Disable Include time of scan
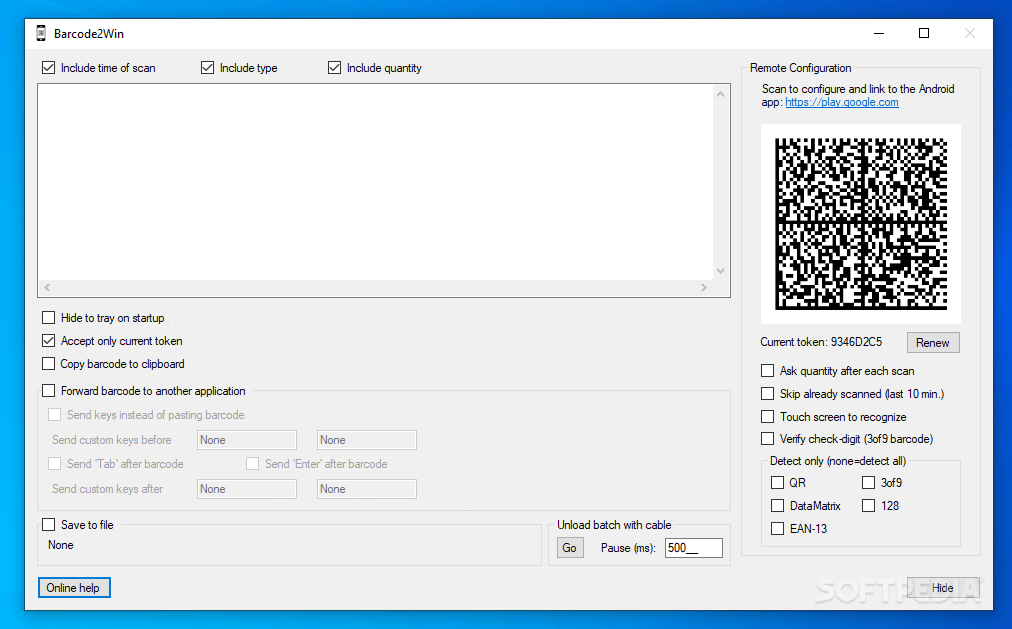 (48, 67)
